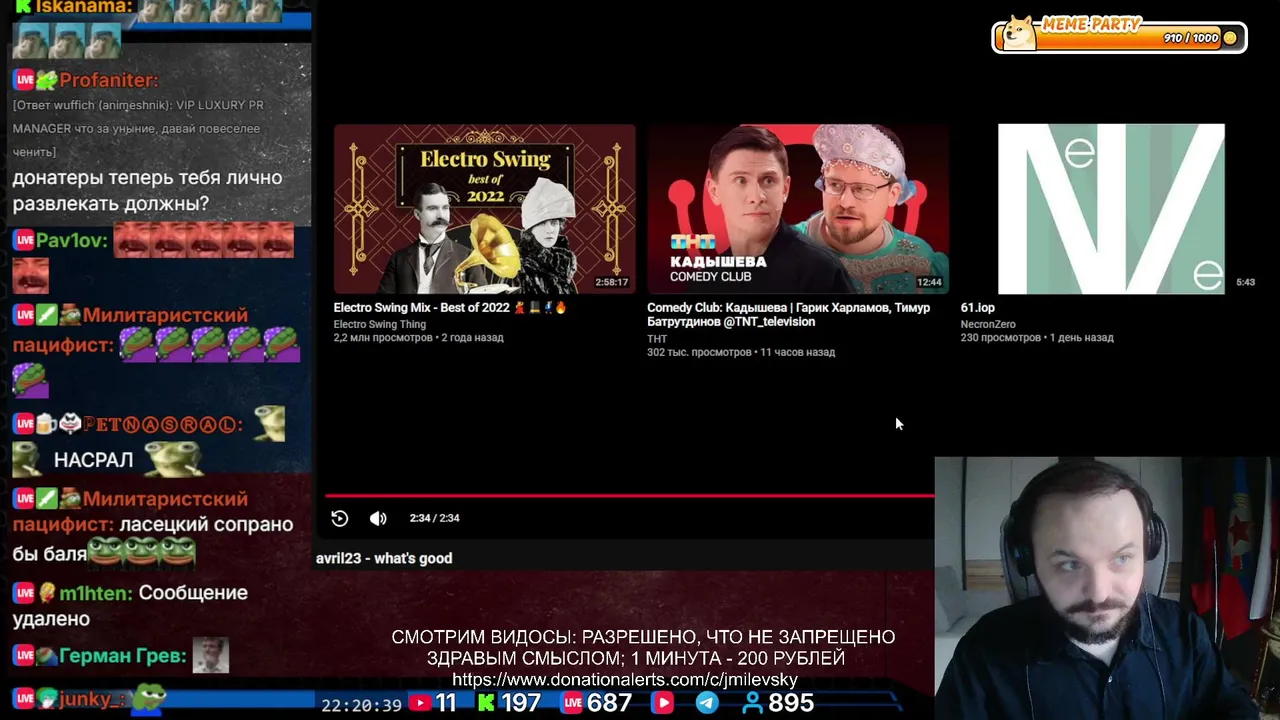Click the 'ласецкий сопрано бы баля' message
Viewport: 1280px width, 720px height.
coord(153,537)
